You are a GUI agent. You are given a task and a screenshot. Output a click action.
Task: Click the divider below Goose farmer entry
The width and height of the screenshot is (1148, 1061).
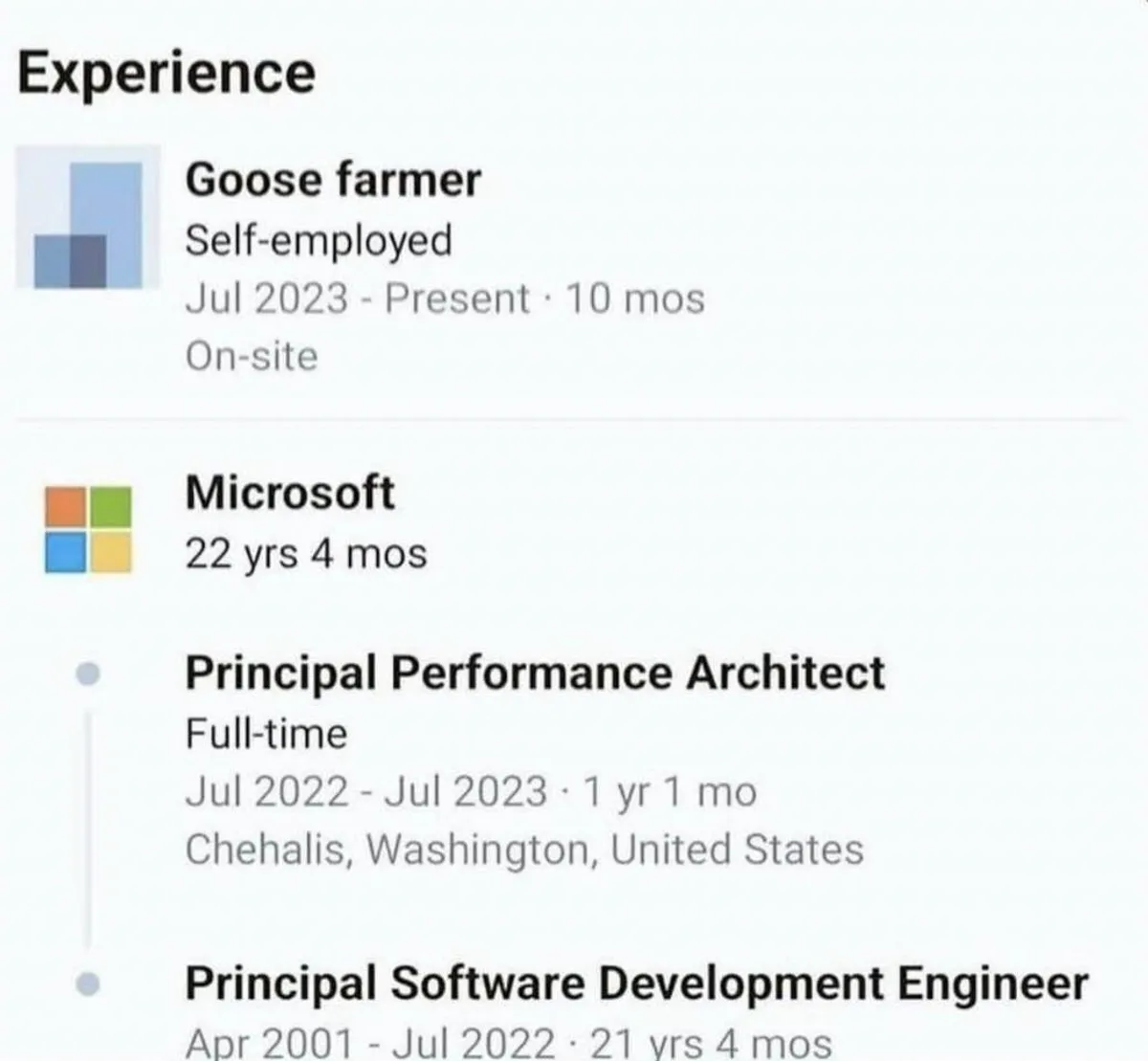(572, 419)
